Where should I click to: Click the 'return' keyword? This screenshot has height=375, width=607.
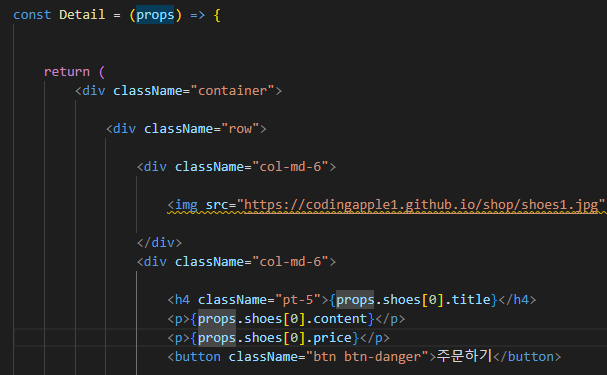[67, 72]
